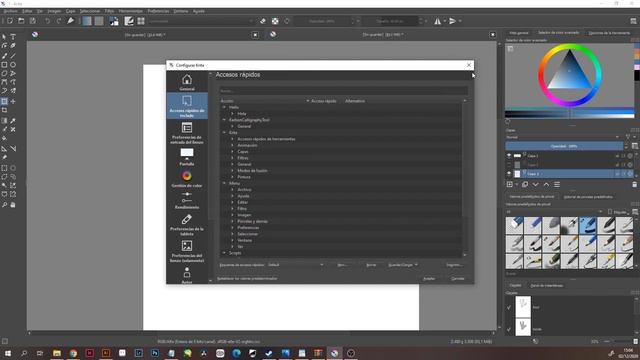Click Restablecer los valores predeterminados button
This screenshot has width=640, height=360.
click(247, 278)
